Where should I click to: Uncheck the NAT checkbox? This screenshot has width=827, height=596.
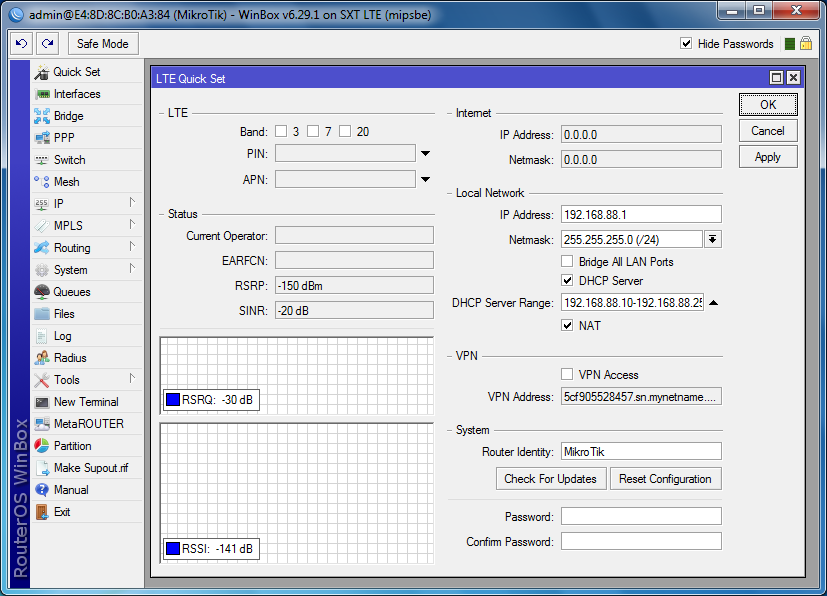tap(568, 326)
